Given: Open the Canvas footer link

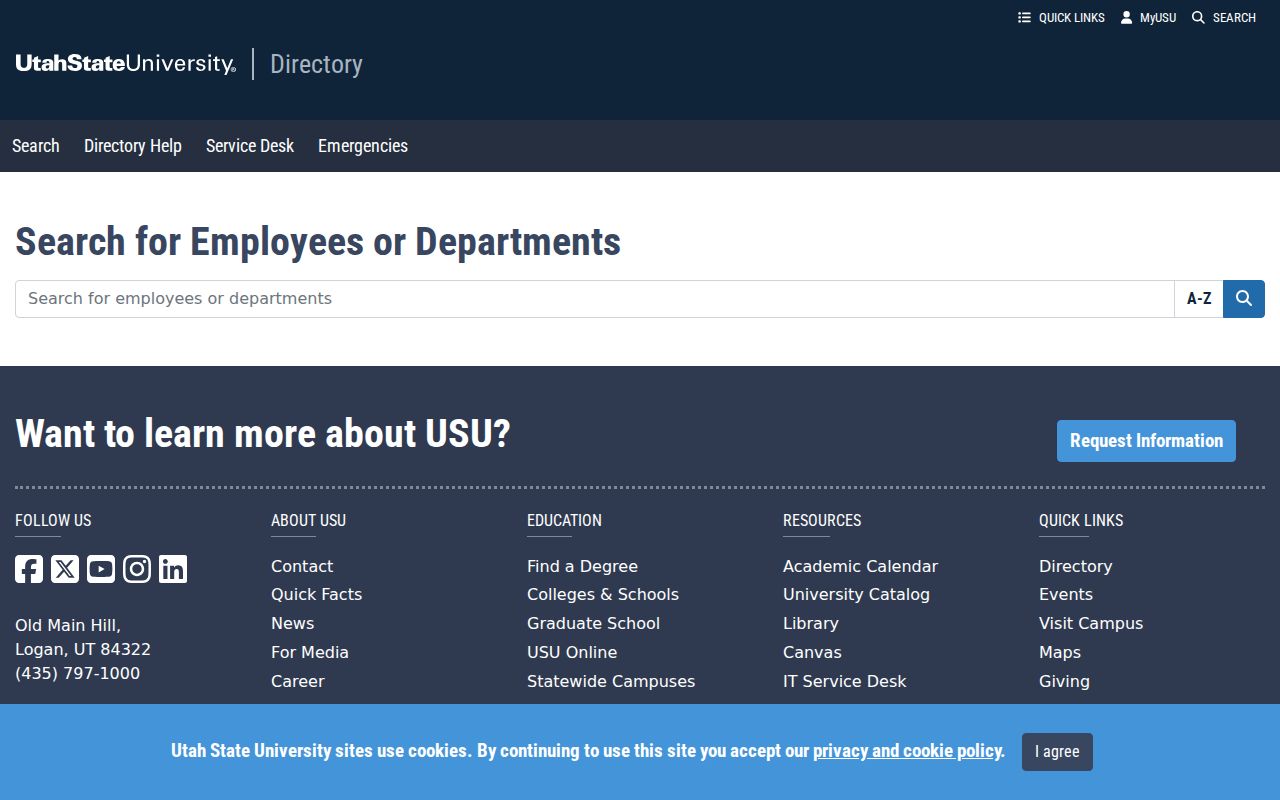Looking at the screenshot, I should (812, 652).
